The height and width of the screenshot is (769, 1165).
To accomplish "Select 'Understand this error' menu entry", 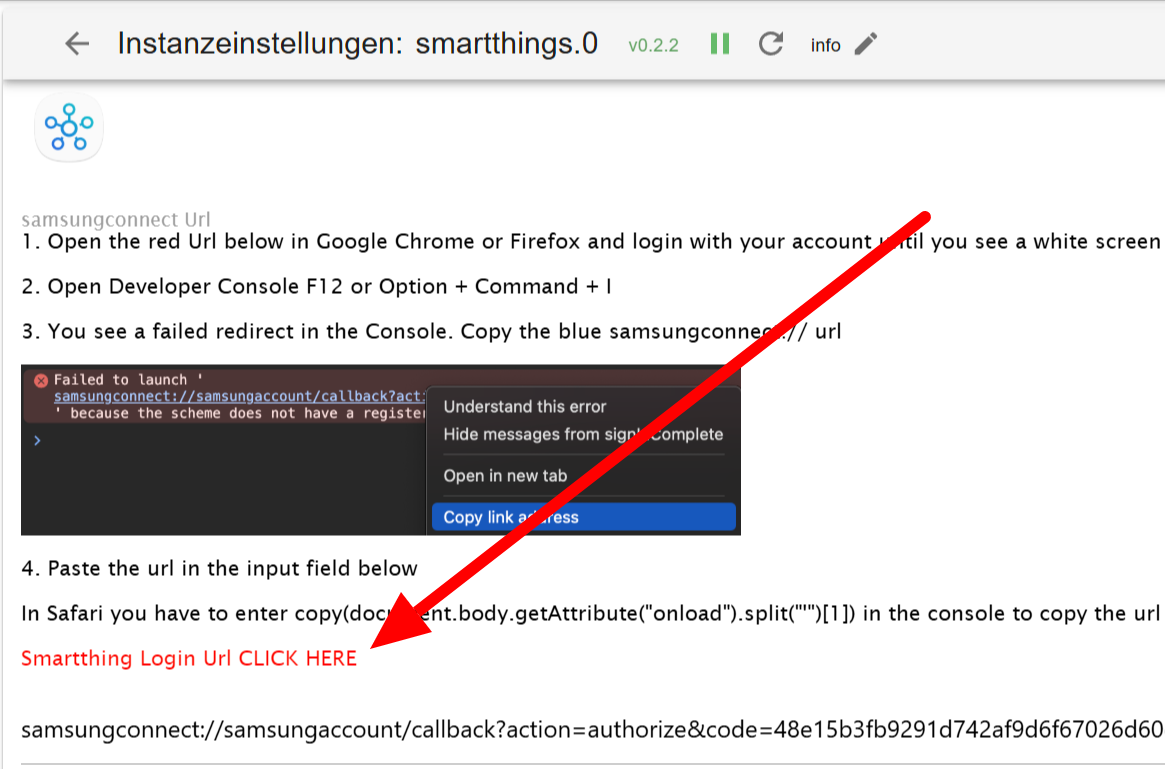I will click(525, 406).
